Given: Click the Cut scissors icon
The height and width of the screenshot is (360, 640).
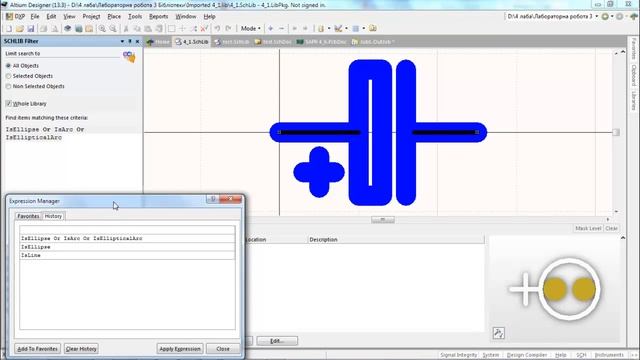Looking at the screenshot, I should (126, 29).
